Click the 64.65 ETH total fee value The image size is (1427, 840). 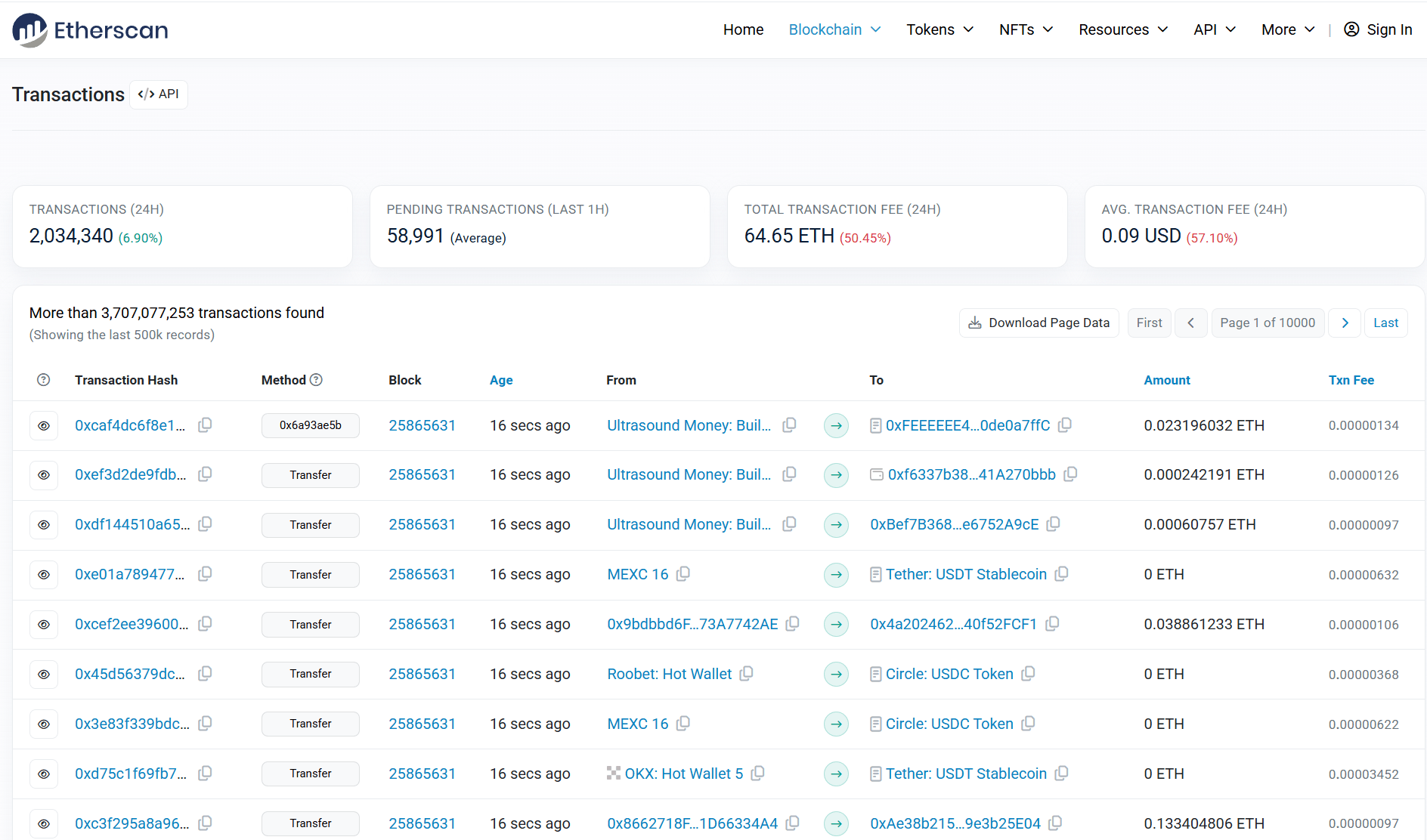click(x=789, y=236)
